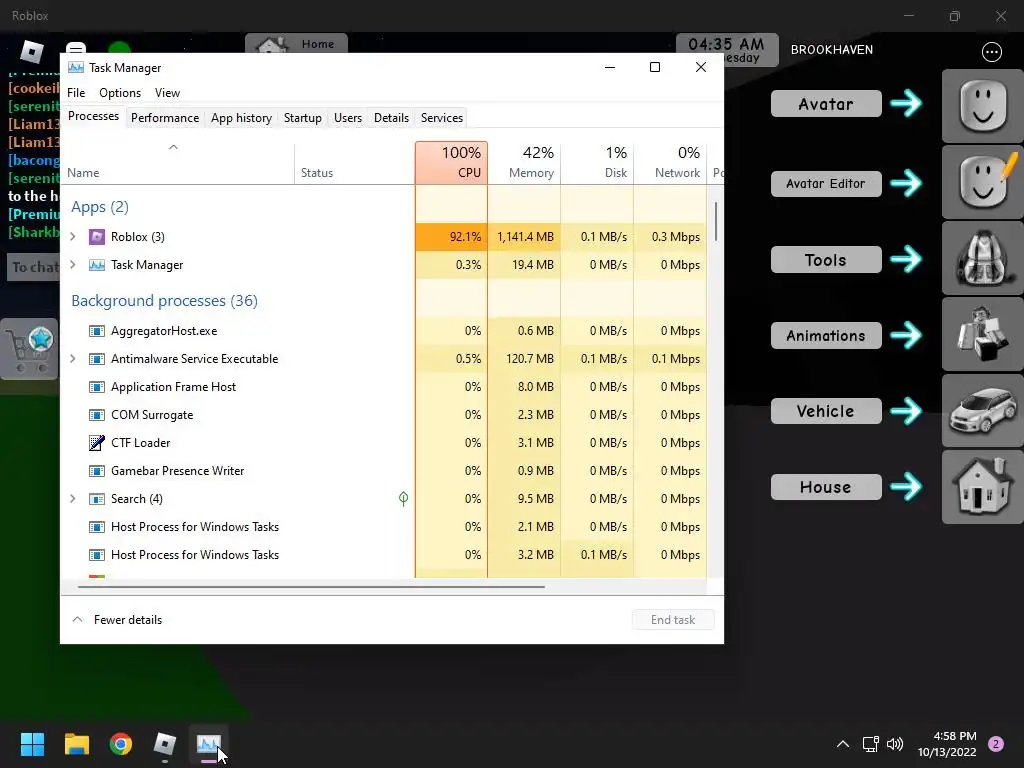The image size is (1024, 768).
Task: Click the To chat input box
Action: [x=33, y=267]
